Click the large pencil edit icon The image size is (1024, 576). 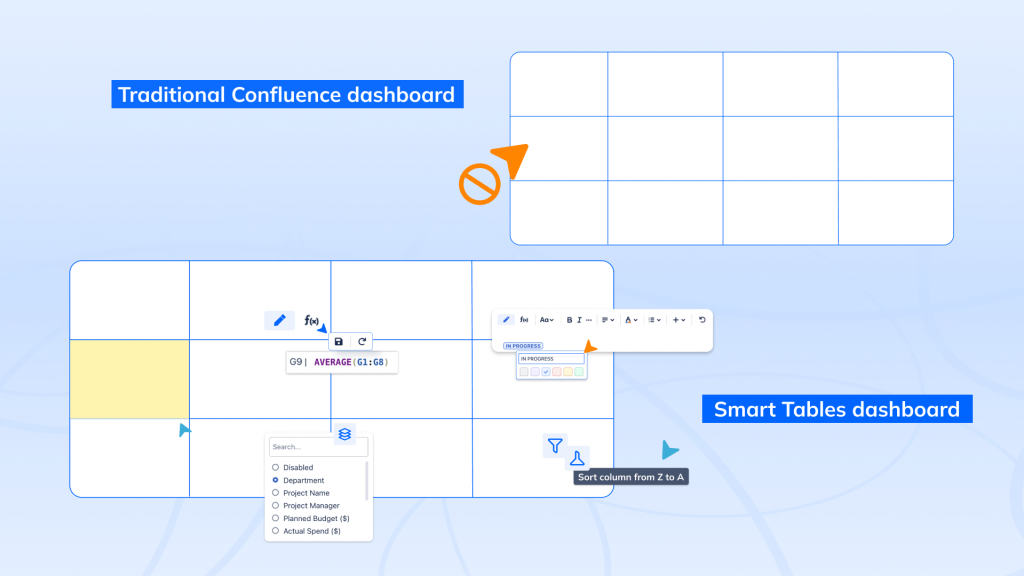[x=280, y=320]
